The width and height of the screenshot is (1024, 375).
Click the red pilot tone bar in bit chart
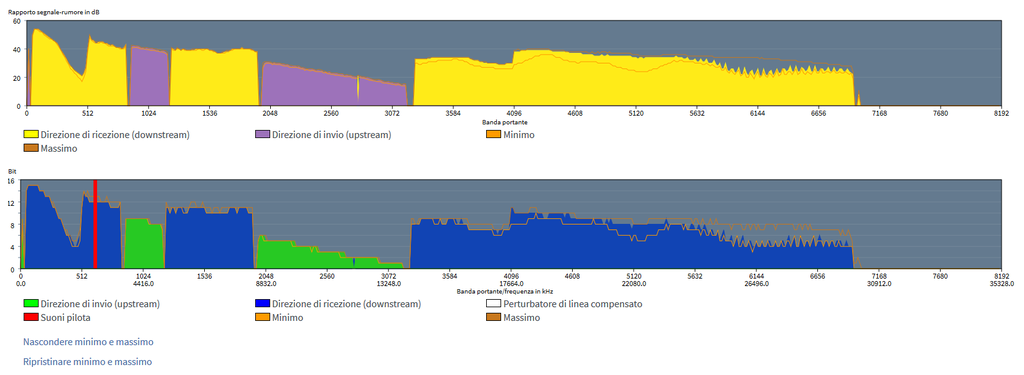[x=95, y=224]
